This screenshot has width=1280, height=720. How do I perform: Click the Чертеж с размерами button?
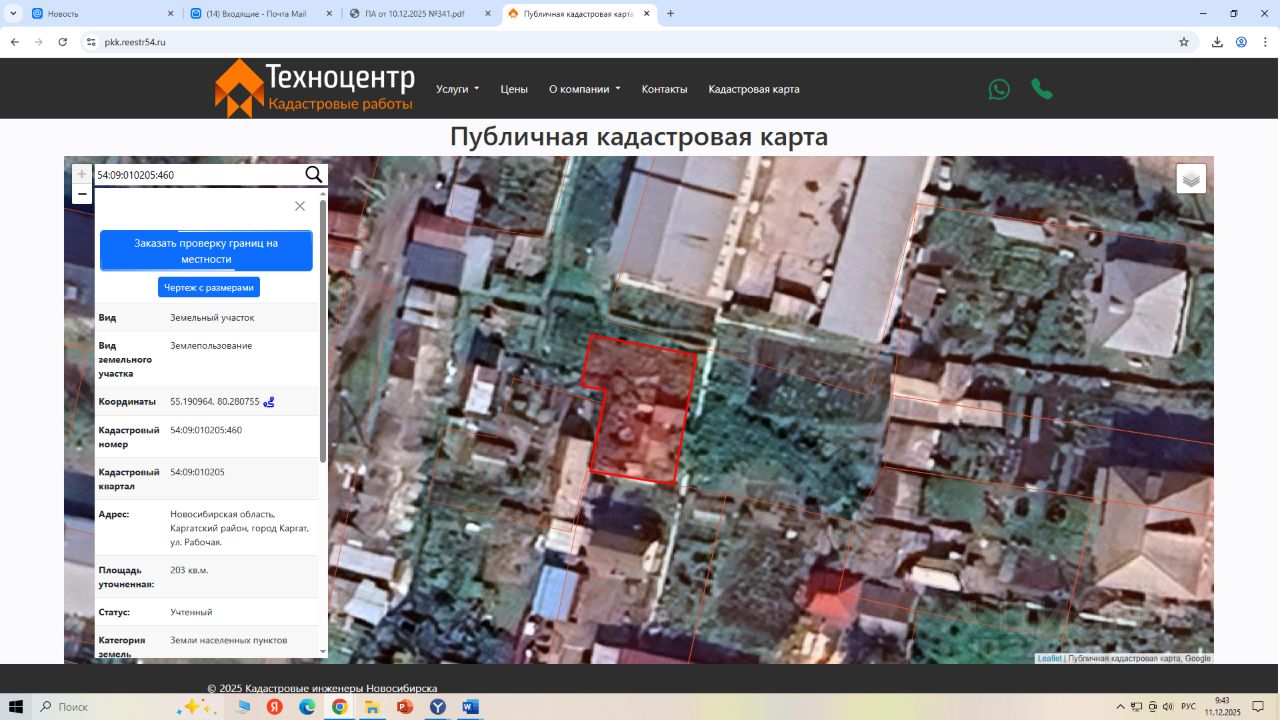[209, 287]
